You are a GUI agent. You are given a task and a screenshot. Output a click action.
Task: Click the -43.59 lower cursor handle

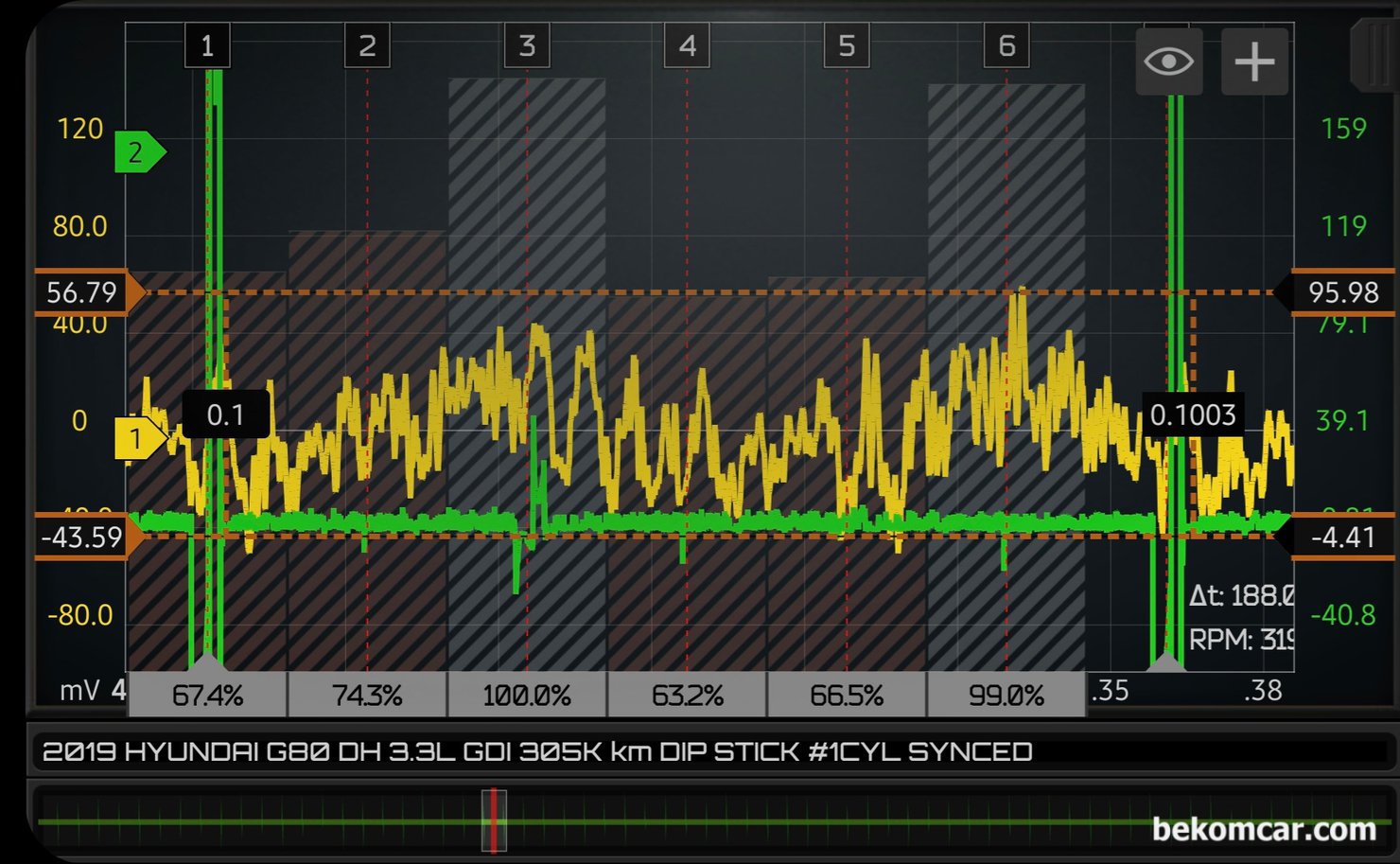click(x=83, y=538)
